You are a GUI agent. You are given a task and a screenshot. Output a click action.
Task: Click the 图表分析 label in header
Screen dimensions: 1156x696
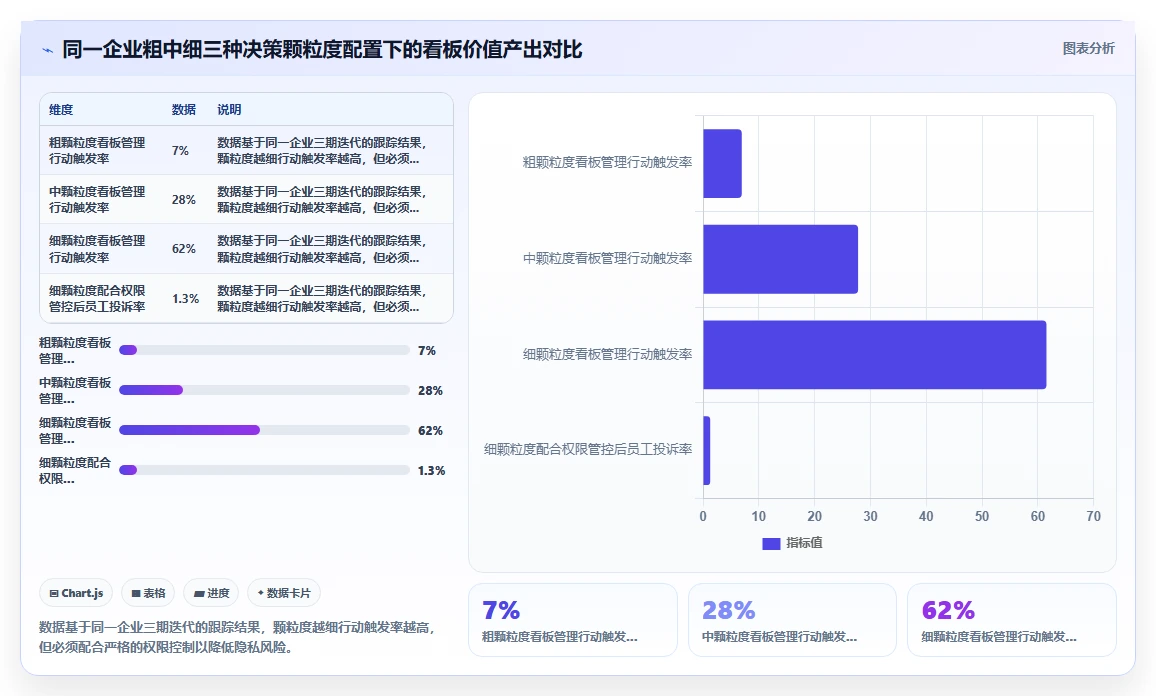[1088, 49]
